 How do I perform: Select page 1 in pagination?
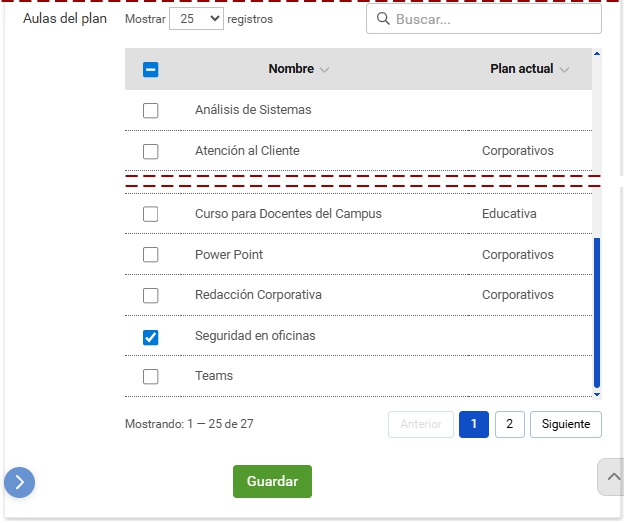tap(474, 424)
